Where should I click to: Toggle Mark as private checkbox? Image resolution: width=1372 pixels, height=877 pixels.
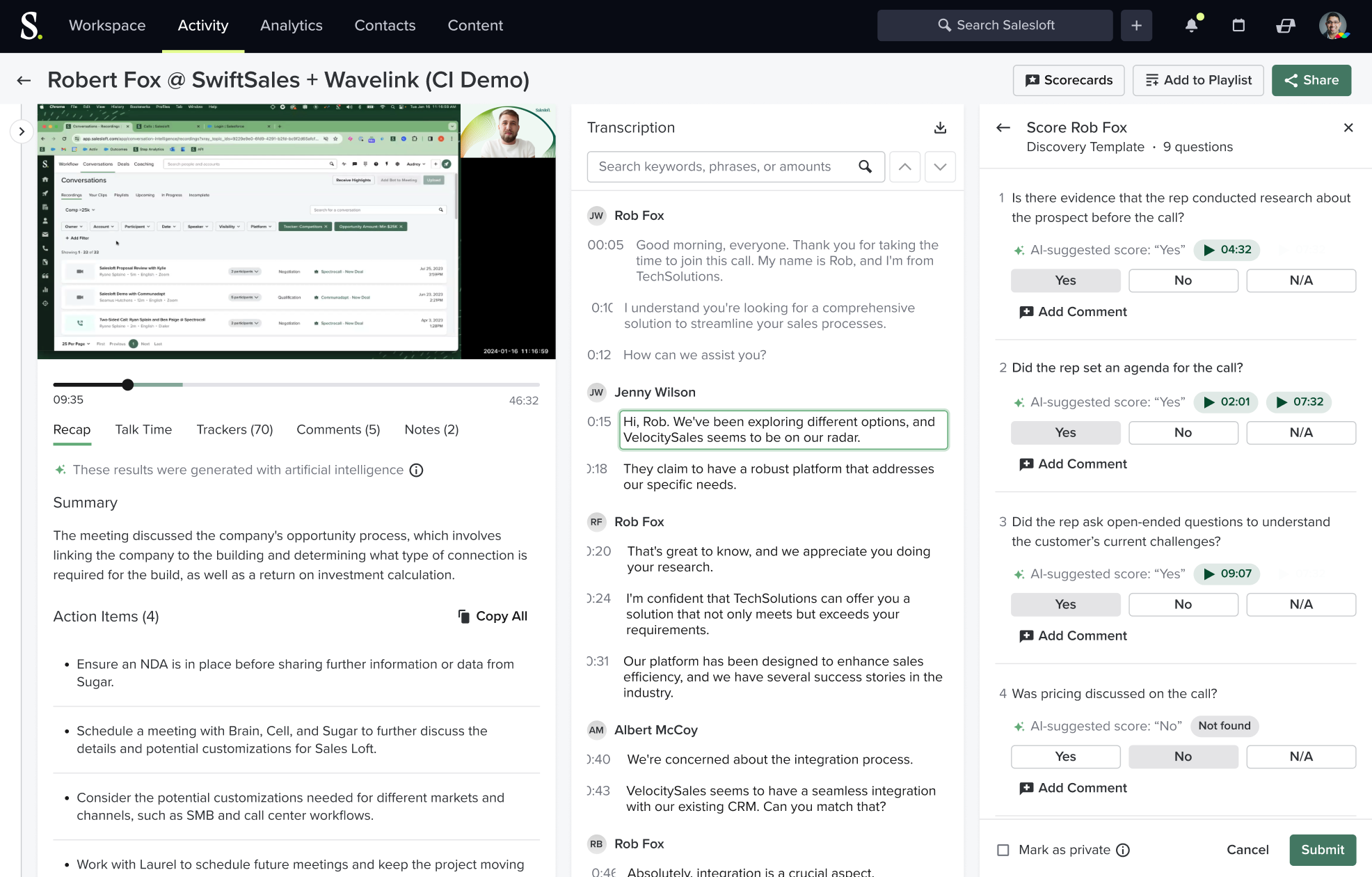pyautogui.click(x=1003, y=850)
